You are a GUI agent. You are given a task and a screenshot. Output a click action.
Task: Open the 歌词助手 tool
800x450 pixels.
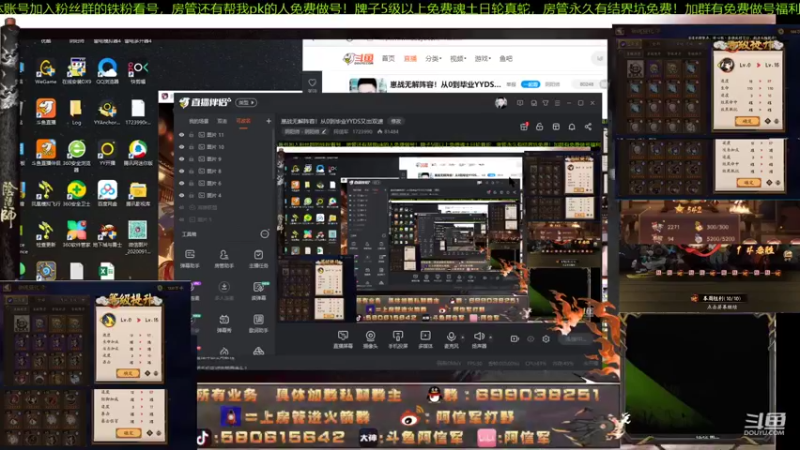[259, 323]
